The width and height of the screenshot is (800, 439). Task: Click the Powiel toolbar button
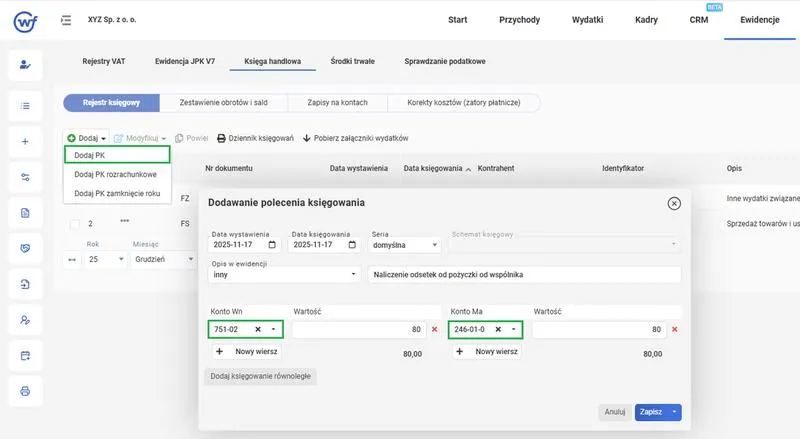click(191, 138)
